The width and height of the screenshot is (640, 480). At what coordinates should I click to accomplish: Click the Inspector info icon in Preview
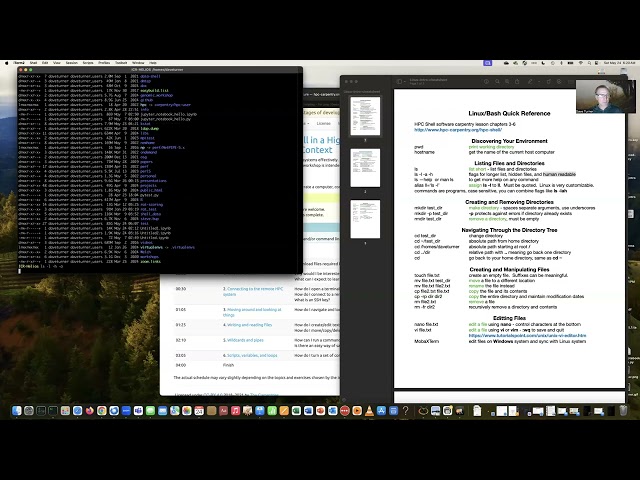(x=487, y=82)
